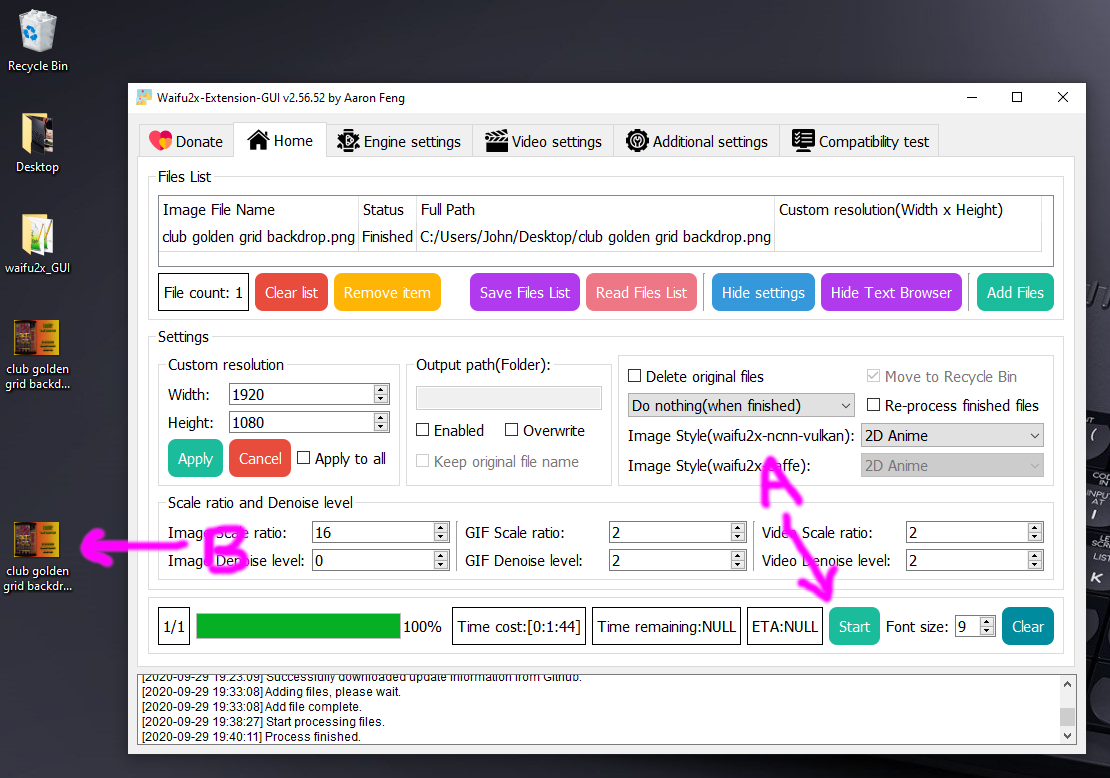Decrease GIF Denoise level with down arrow
Screen dimensions: 1110x778
coord(738,566)
